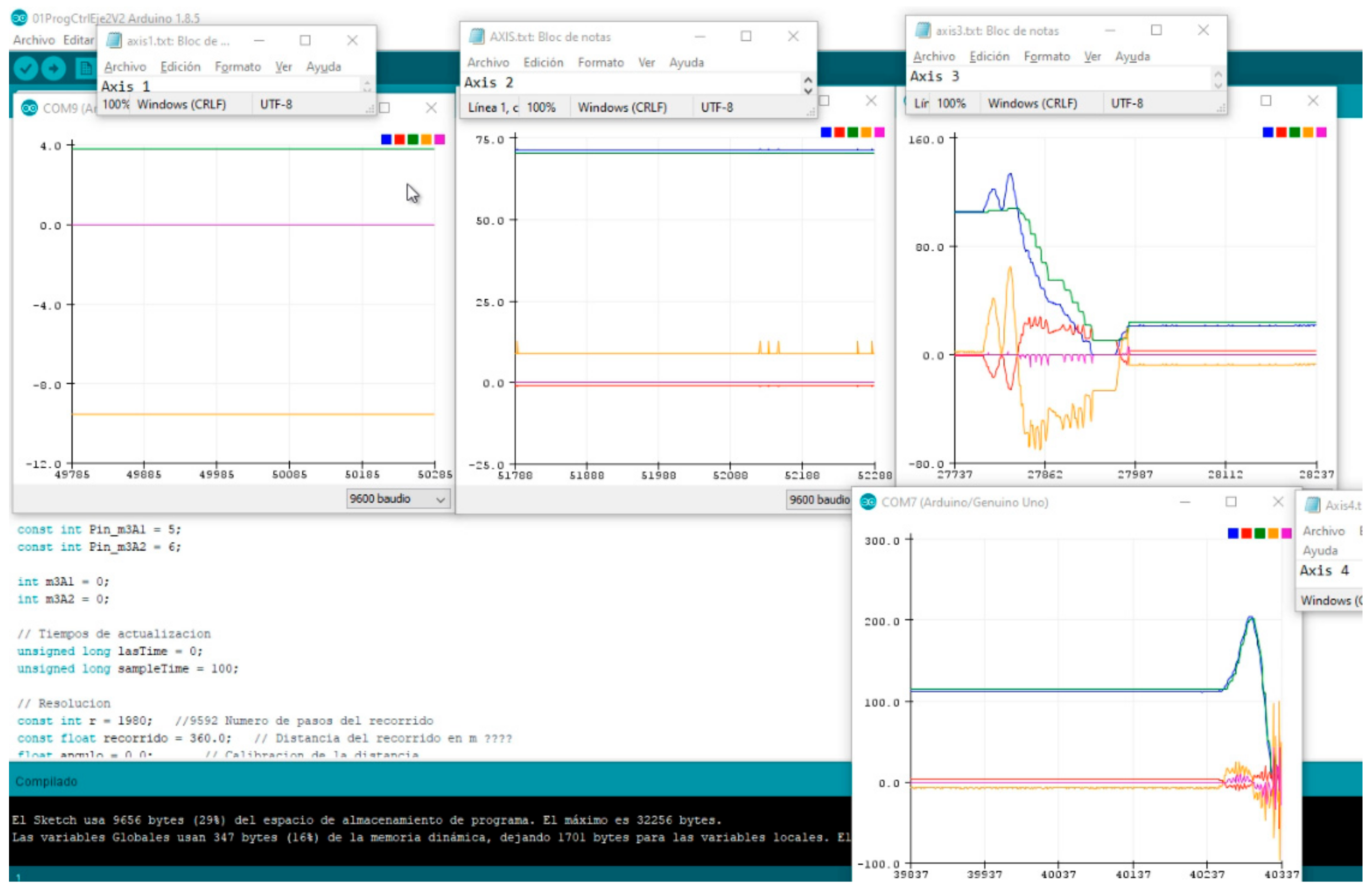
Task: Click the 'Axis 2' text in AXIS.txt Notepad
Action: pos(488,83)
